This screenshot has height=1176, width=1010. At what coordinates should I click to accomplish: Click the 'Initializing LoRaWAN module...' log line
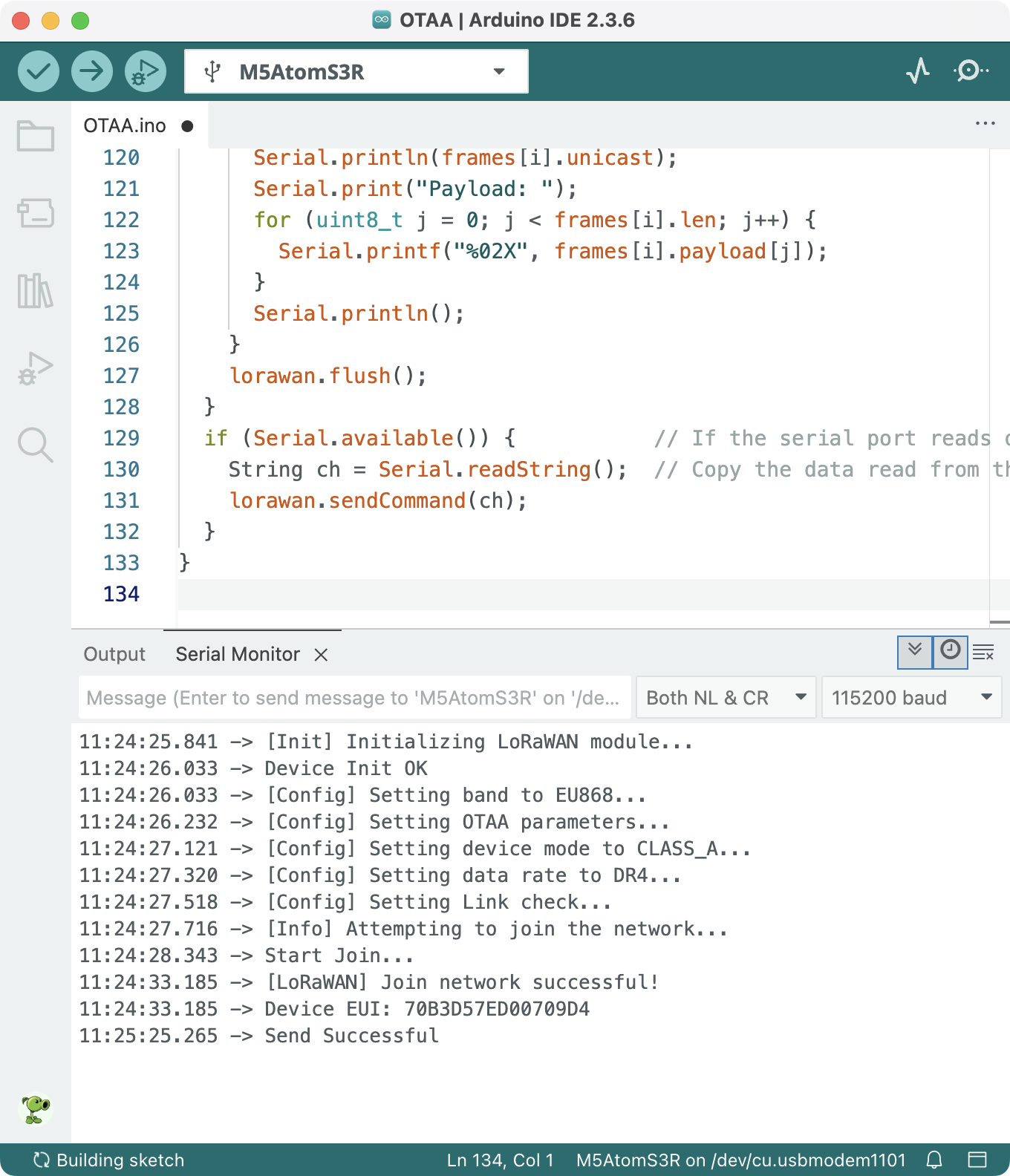click(x=386, y=742)
